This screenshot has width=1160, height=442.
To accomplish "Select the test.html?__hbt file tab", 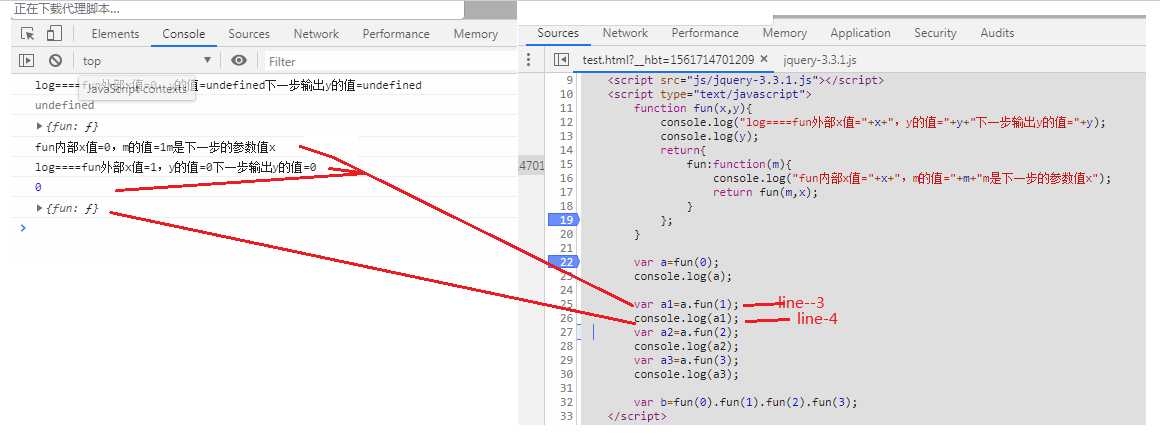I will tap(668, 60).
